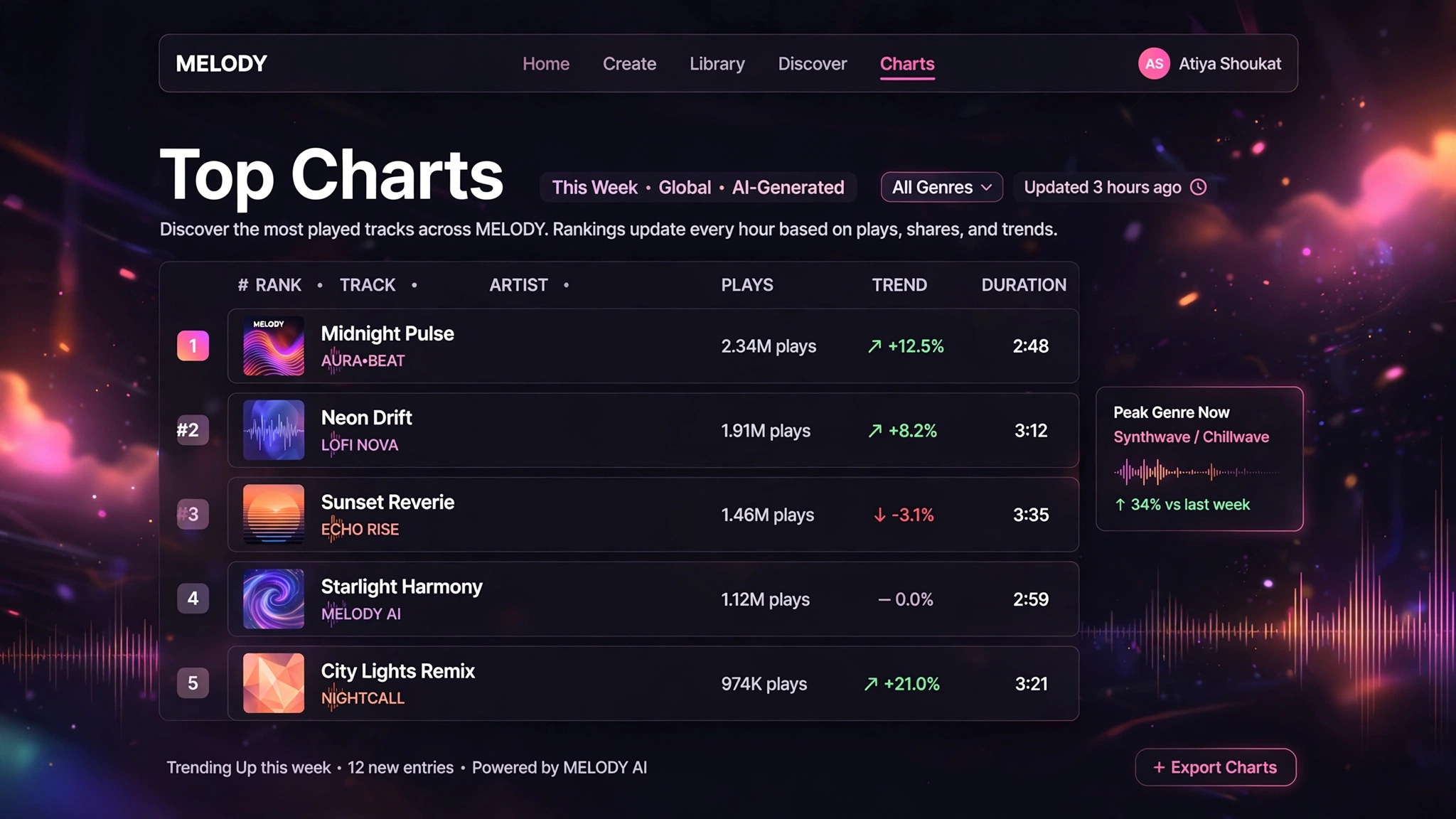Click the Global filter text
The width and height of the screenshot is (1456, 819).
pos(685,187)
